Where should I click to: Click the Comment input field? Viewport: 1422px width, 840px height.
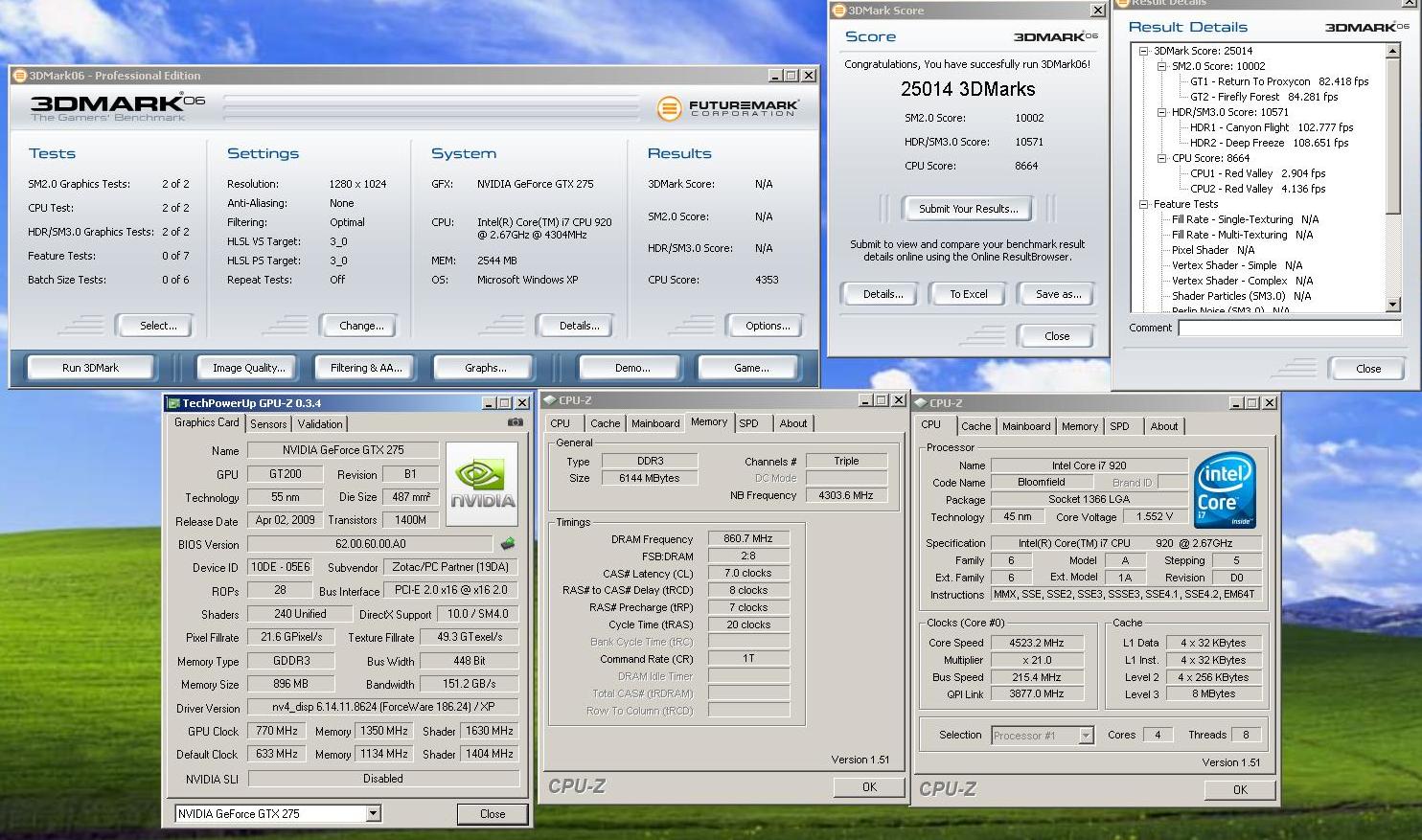(1290, 328)
